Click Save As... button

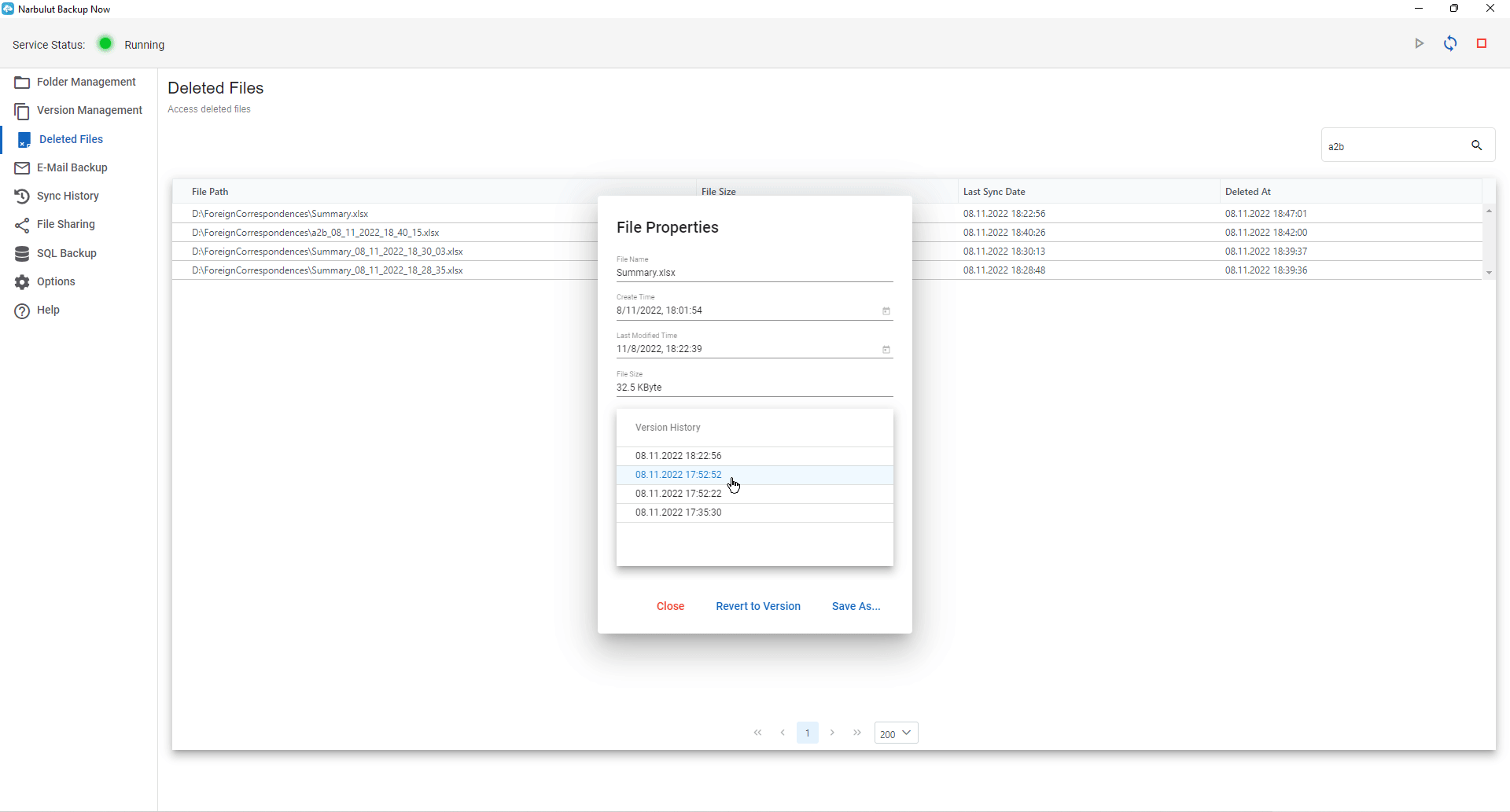[856, 606]
